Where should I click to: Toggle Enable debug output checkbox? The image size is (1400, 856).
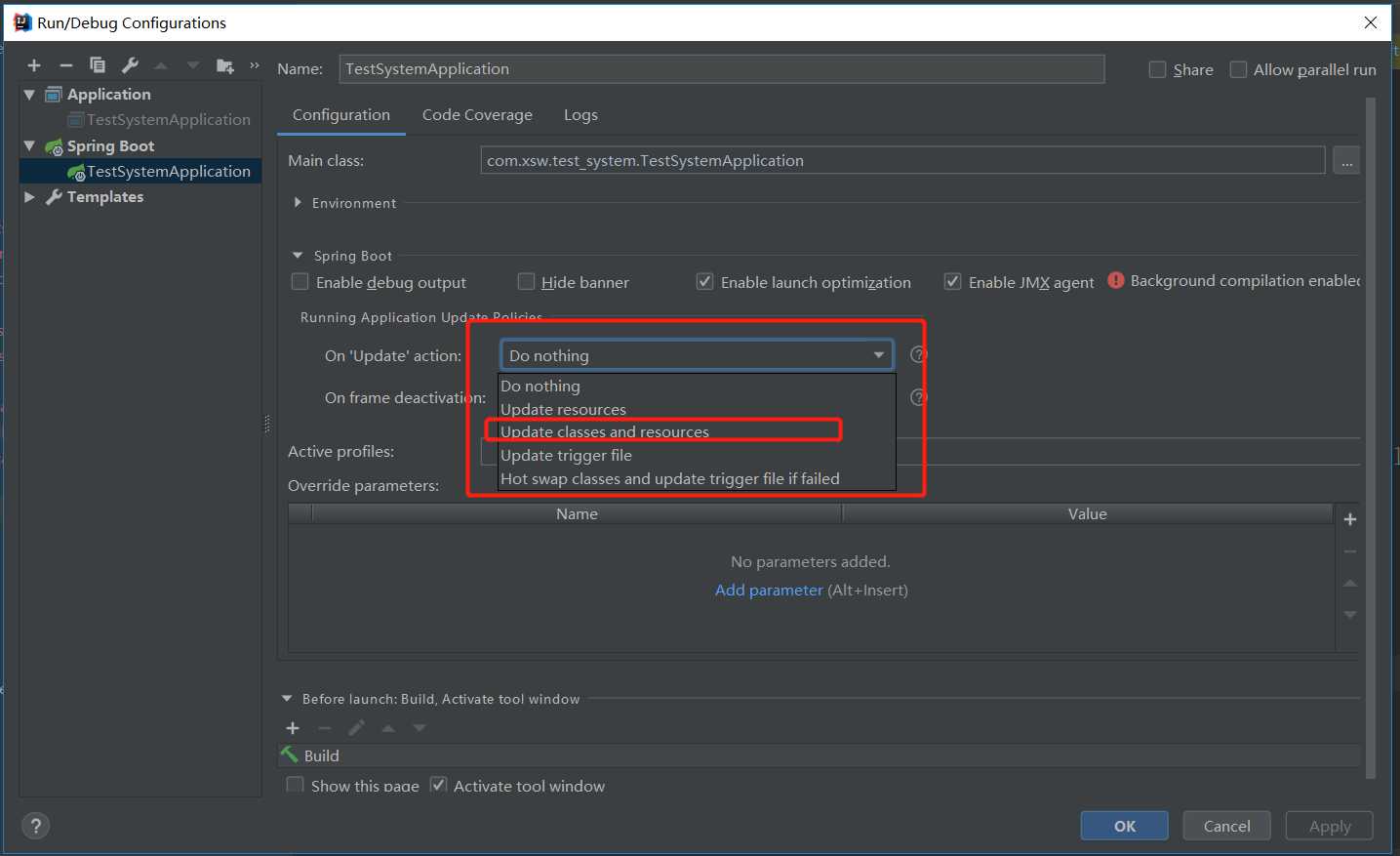[x=300, y=281]
